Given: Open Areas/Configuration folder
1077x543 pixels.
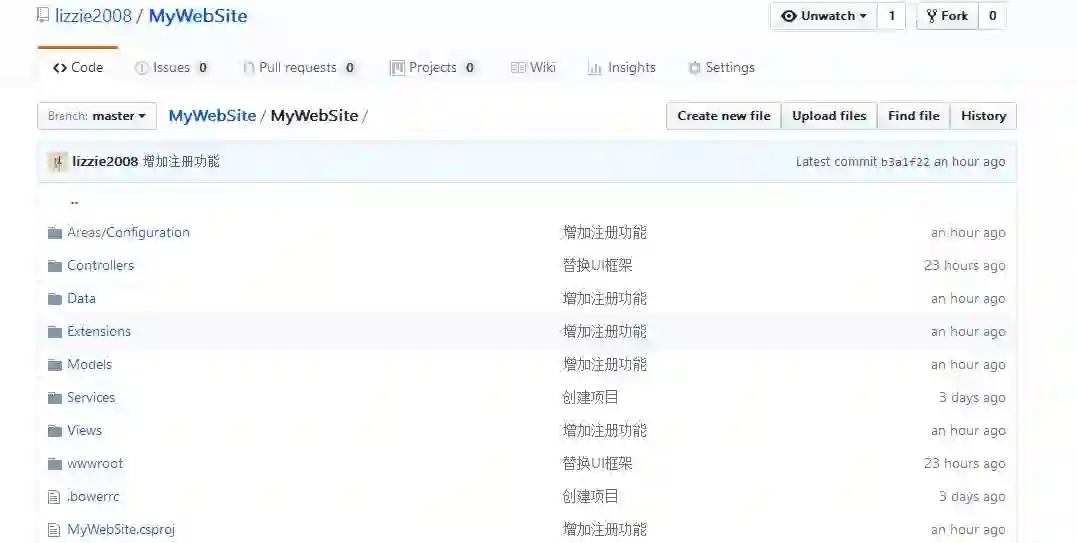Looking at the screenshot, I should click(x=128, y=233).
